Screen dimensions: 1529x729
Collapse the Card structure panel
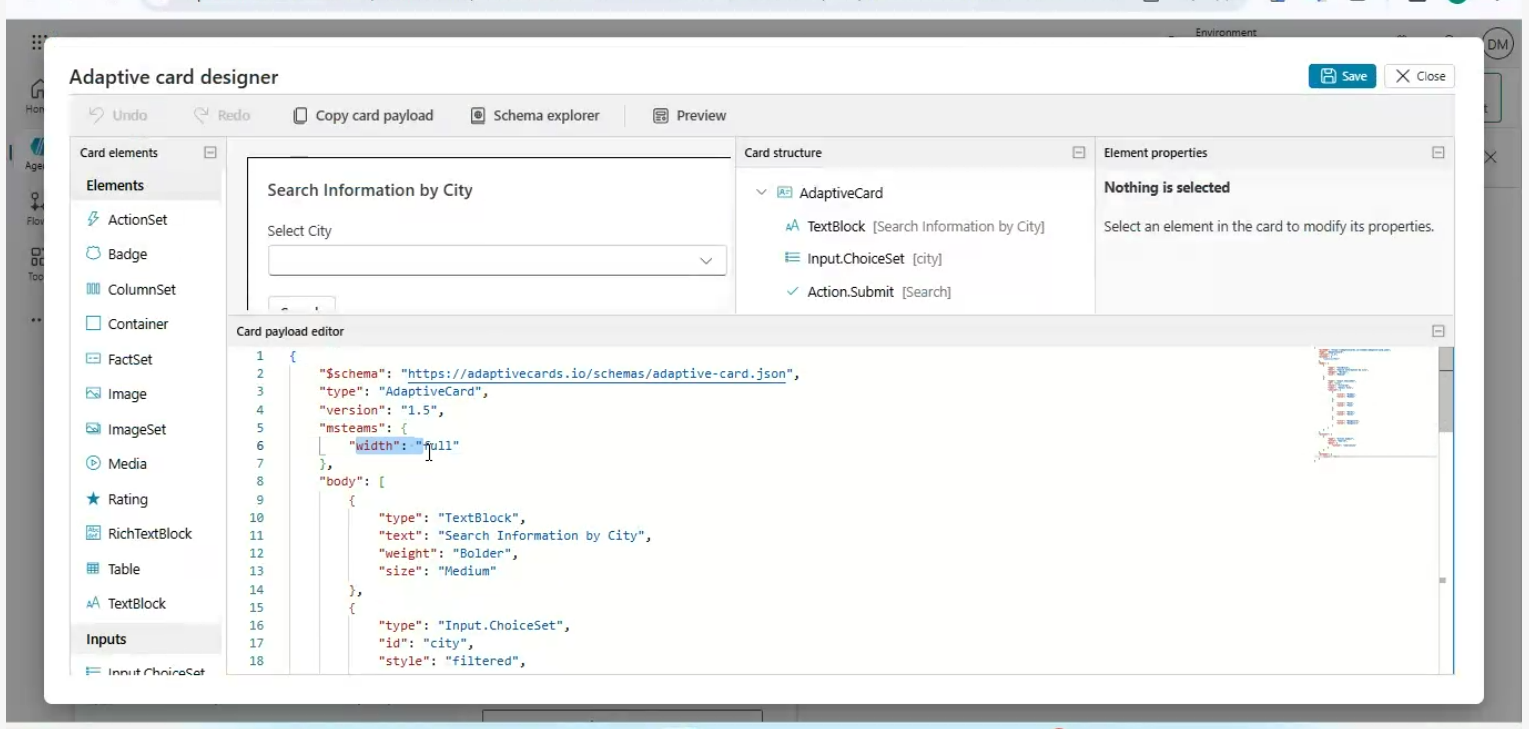tap(1078, 153)
